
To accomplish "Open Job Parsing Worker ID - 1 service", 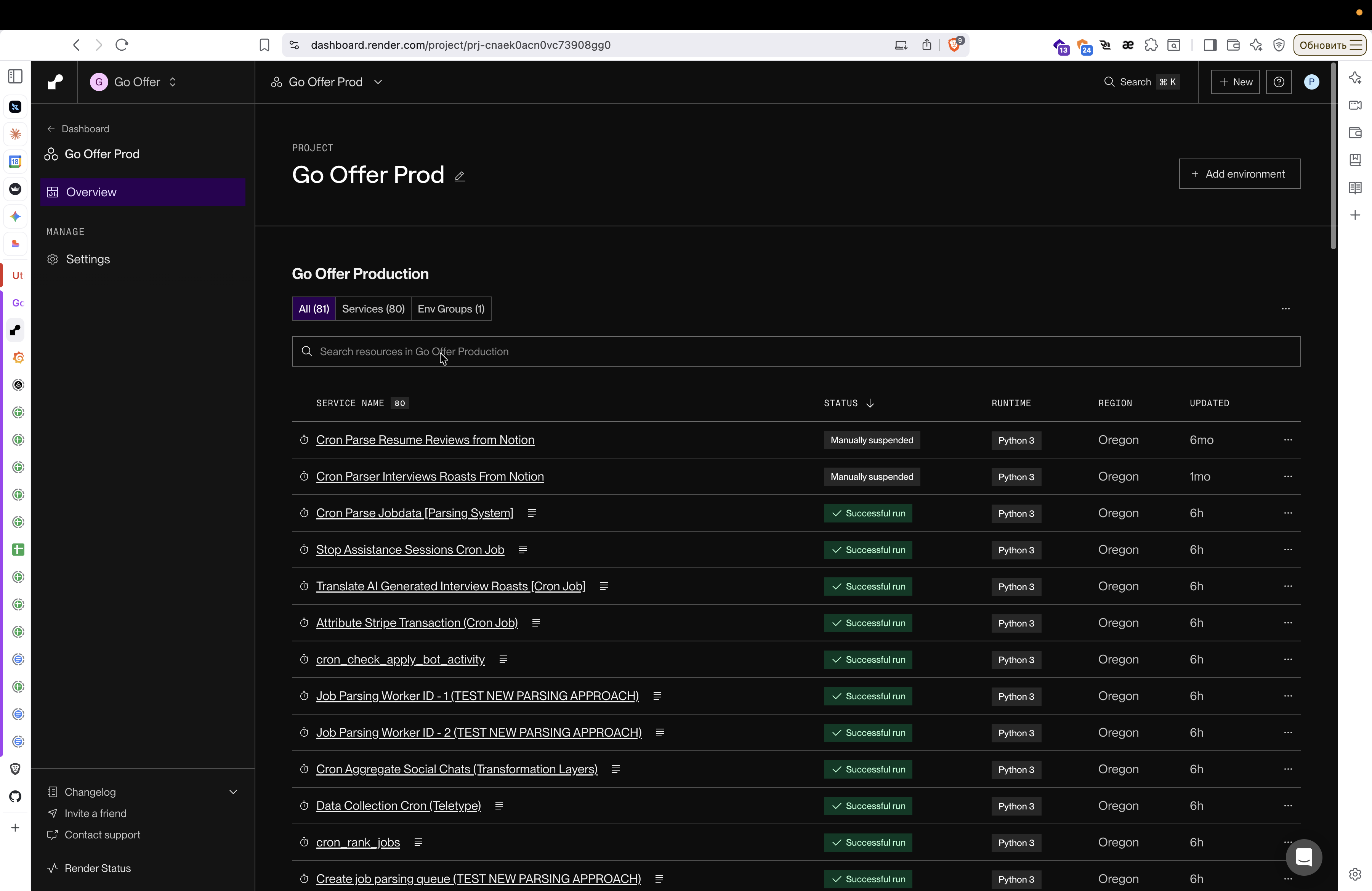I will (477, 696).
